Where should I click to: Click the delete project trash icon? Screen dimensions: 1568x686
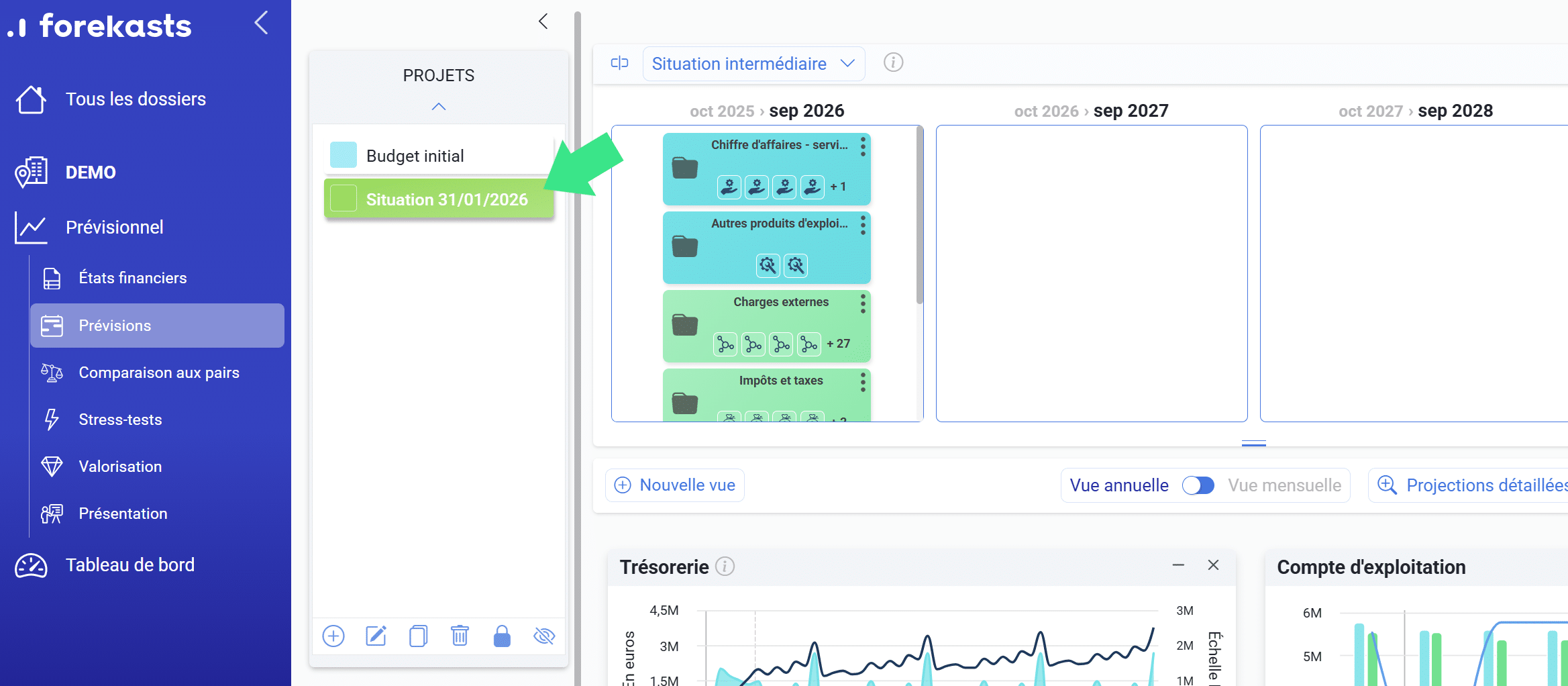tap(460, 636)
